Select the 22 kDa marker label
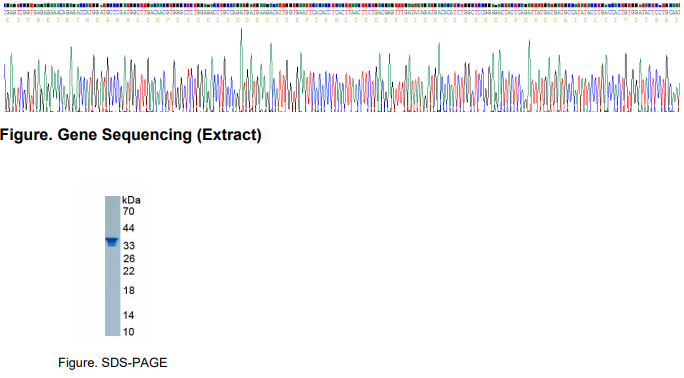This screenshot has width=684, height=378. [129, 271]
